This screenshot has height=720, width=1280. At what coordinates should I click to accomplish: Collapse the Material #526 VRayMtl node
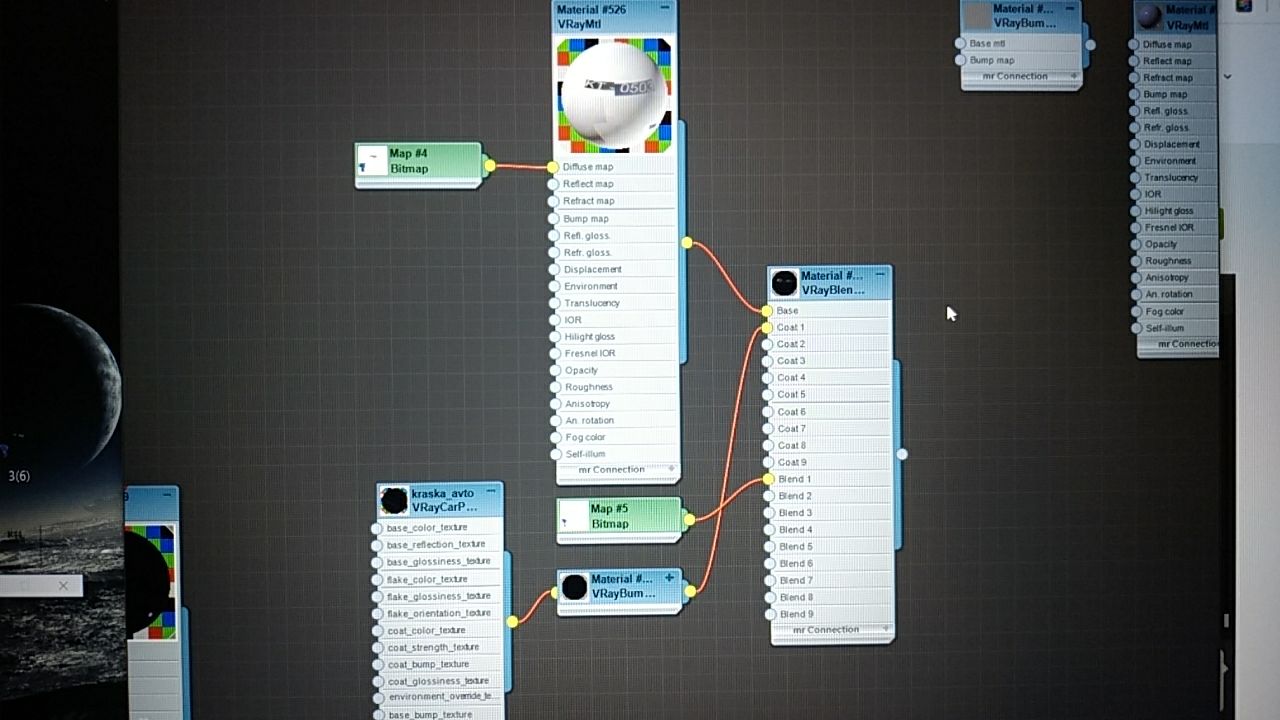coord(665,7)
